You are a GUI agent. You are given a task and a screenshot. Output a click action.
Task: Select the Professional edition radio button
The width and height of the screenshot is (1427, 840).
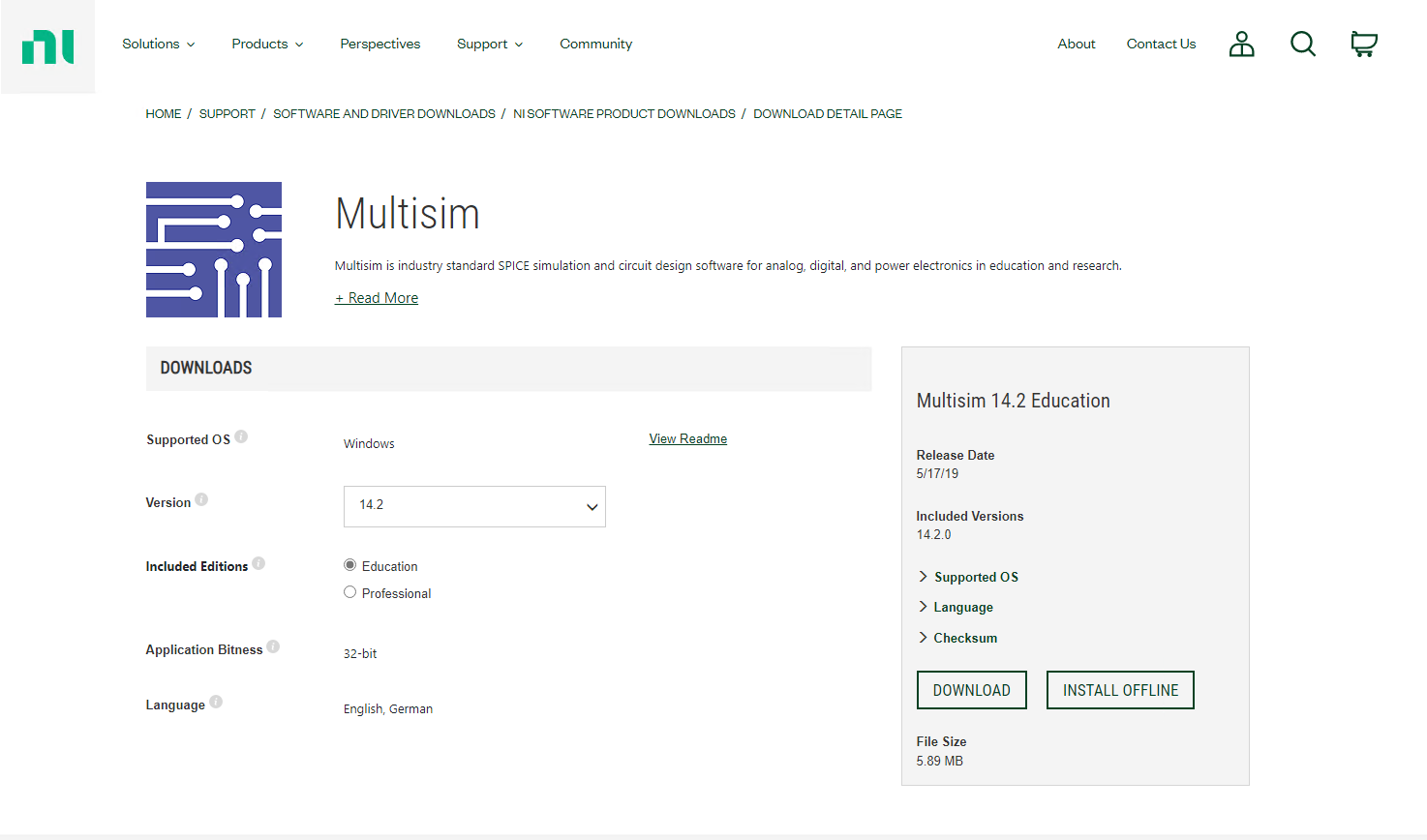(350, 592)
